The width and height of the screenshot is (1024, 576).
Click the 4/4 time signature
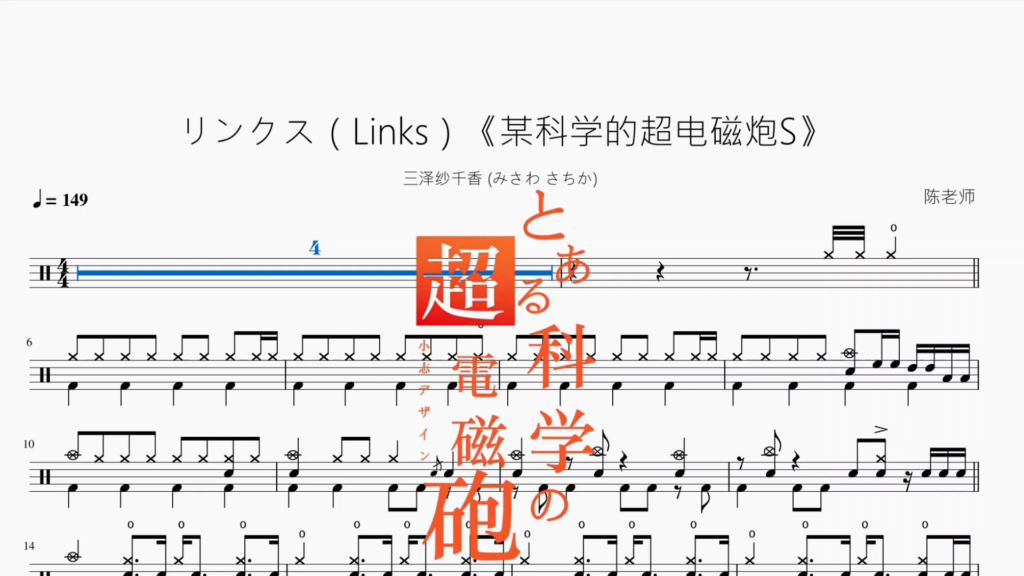[63, 273]
